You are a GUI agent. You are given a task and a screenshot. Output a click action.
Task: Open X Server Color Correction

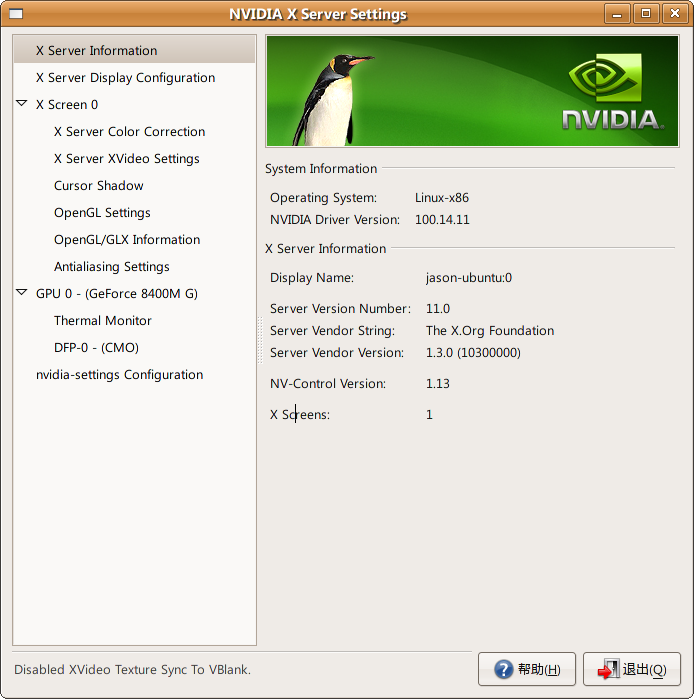click(x=129, y=132)
